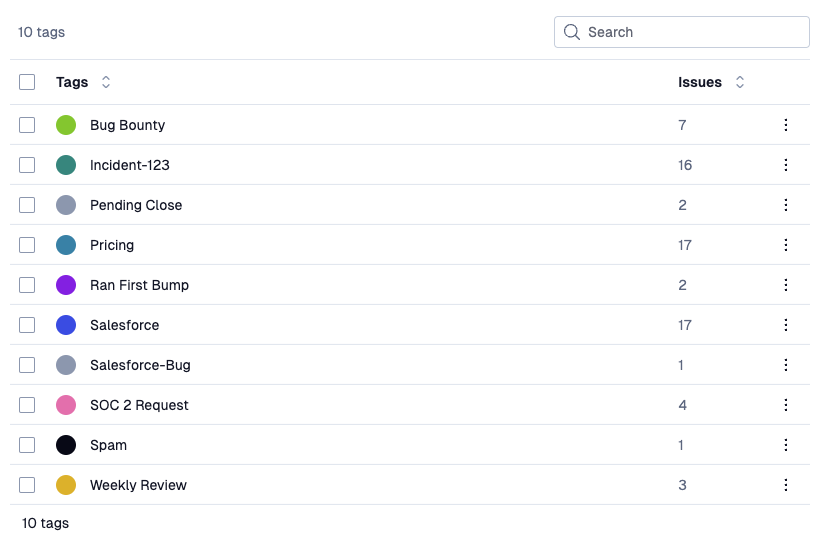828x540 pixels.
Task: Click the magnifier icon in the search box
Action: pos(572,32)
